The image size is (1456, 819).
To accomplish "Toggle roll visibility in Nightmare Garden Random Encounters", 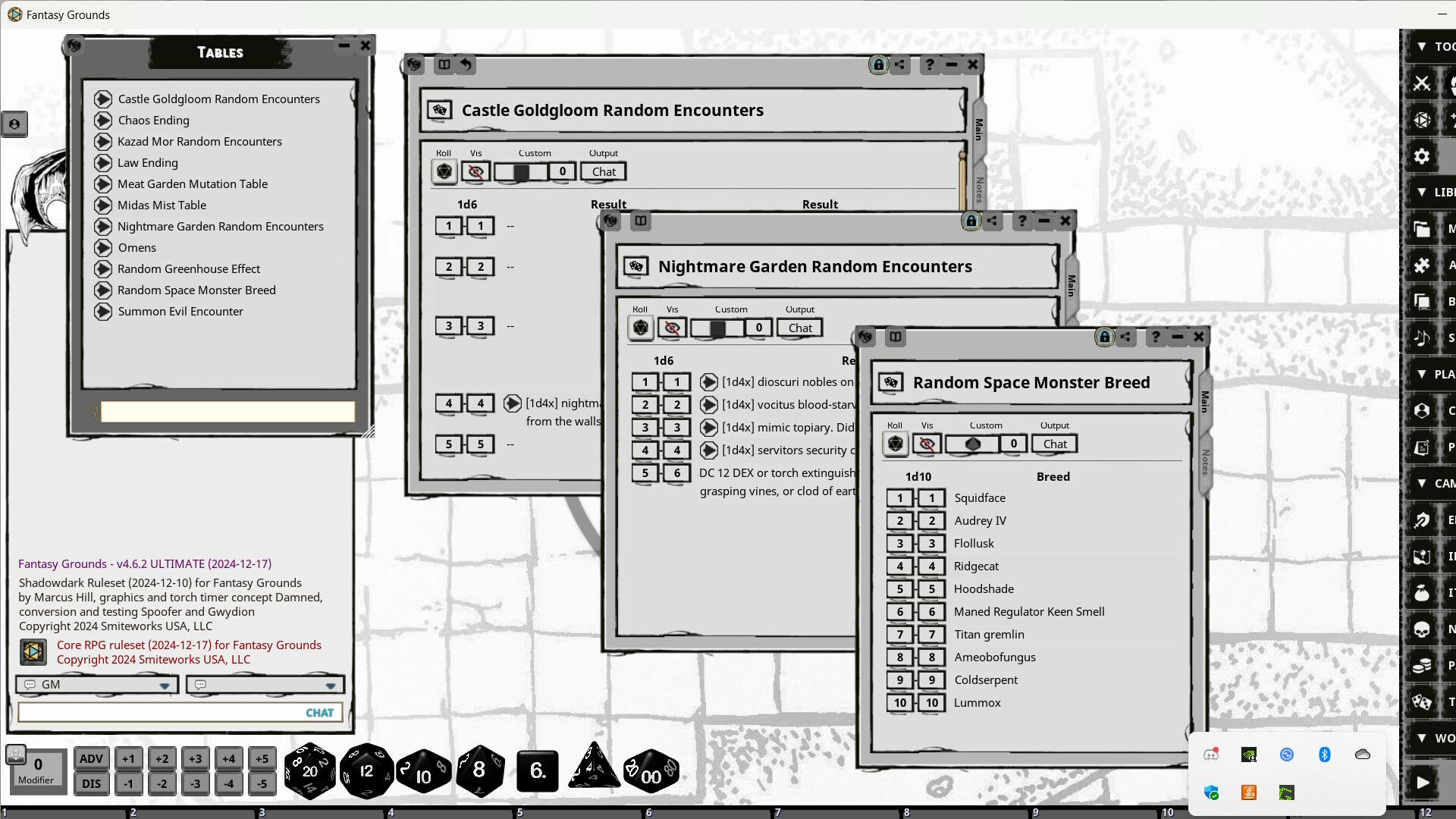I will tap(672, 328).
